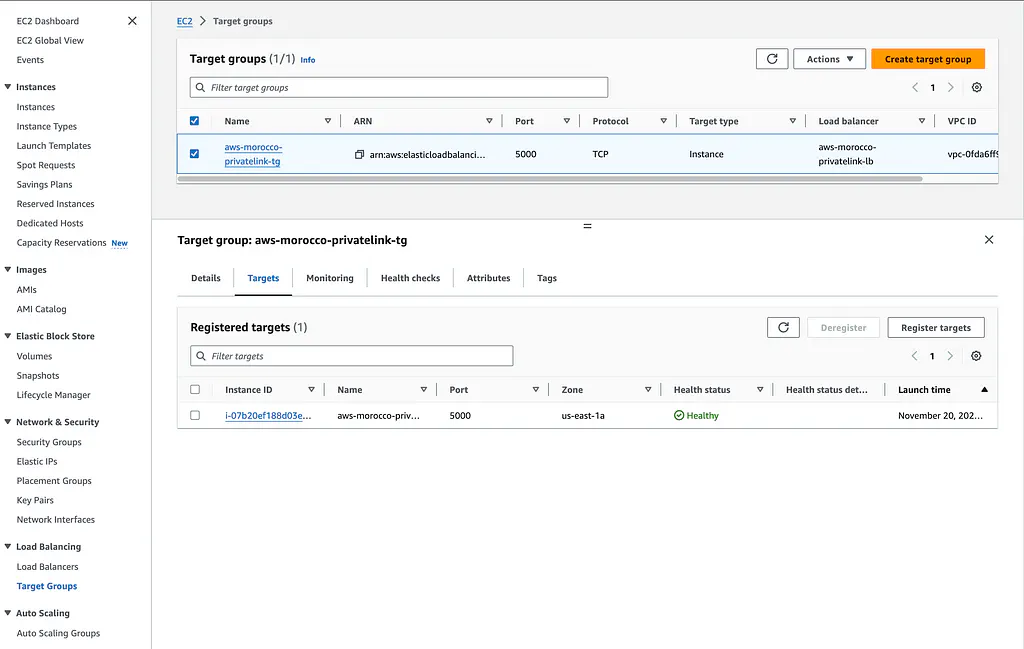Collapse the Network & Security section
This screenshot has height=649, width=1024.
pyautogui.click(x=8, y=422)
